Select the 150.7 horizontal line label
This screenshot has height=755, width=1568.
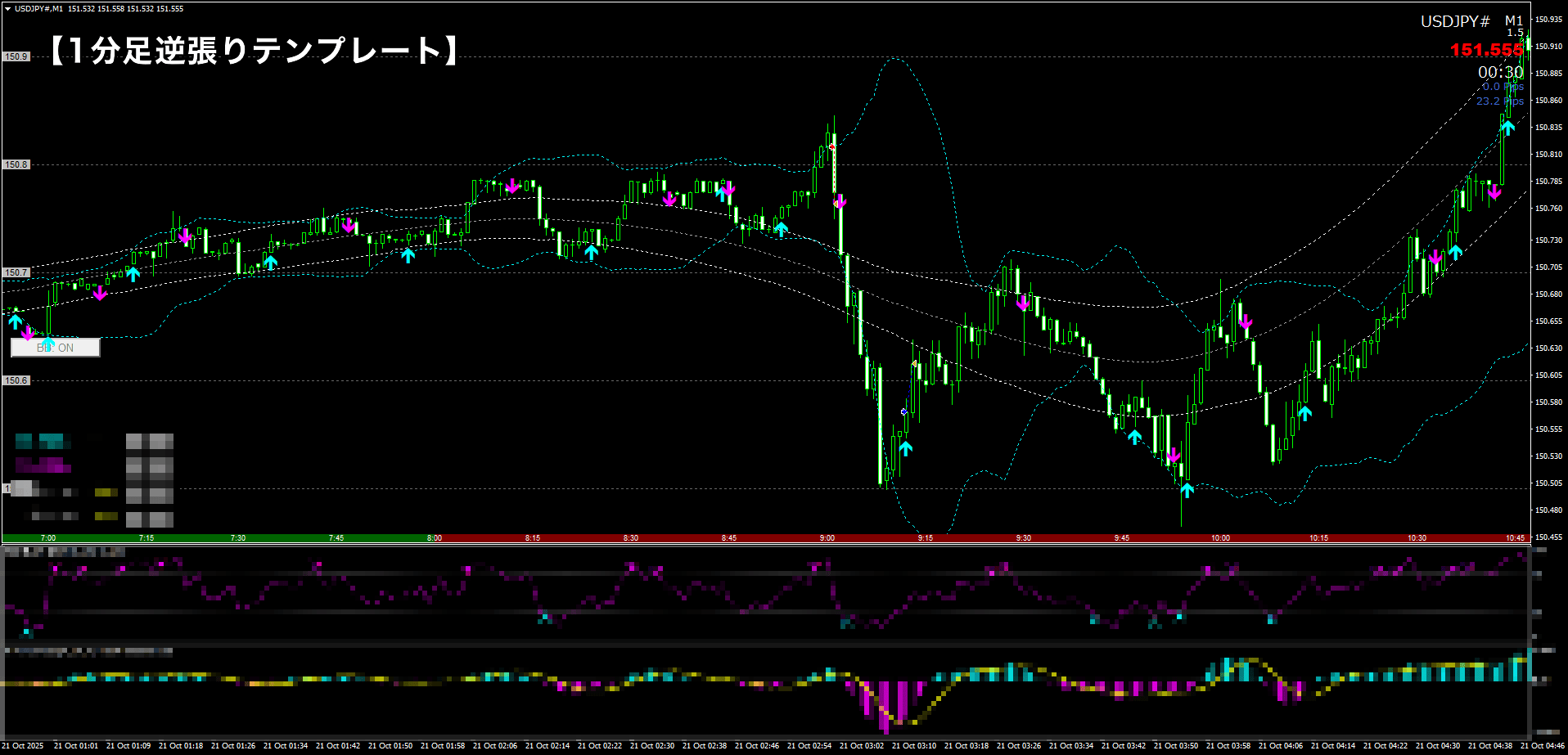[16, 272]
